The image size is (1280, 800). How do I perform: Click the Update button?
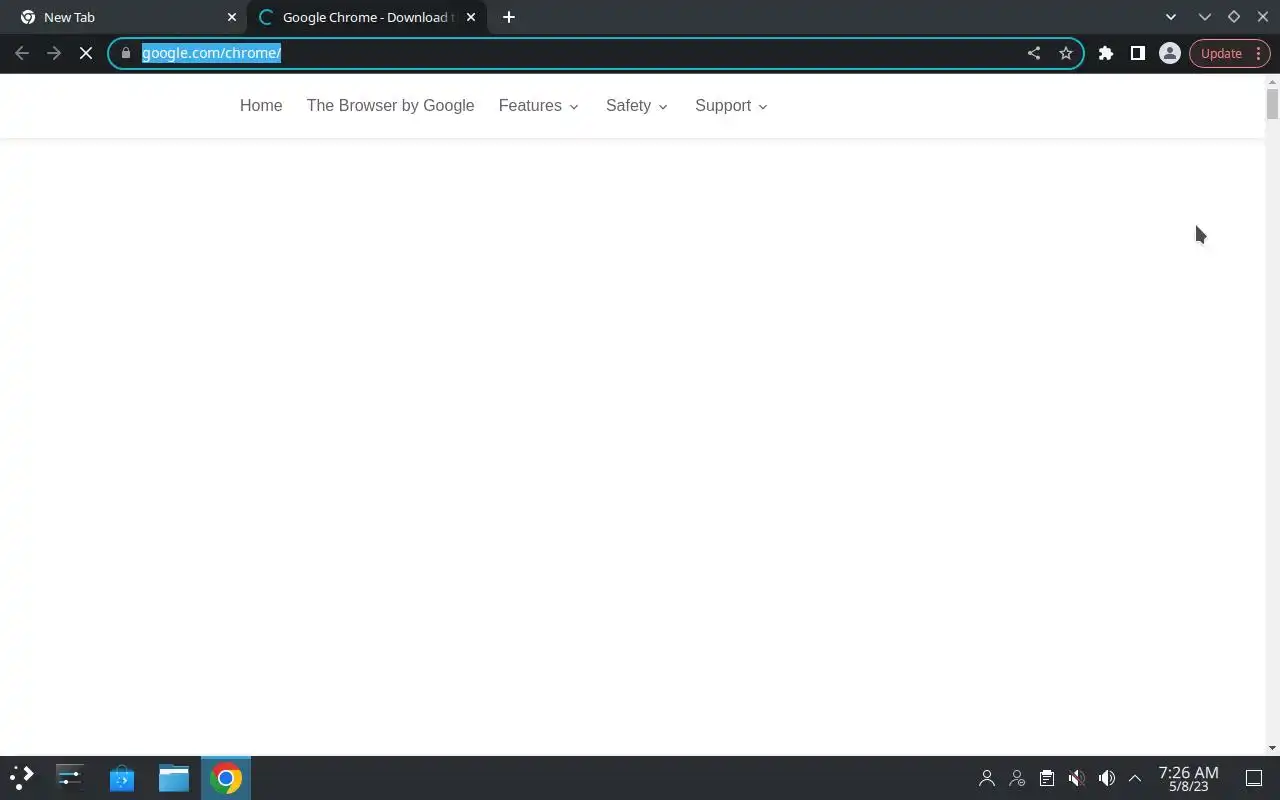1230,53
